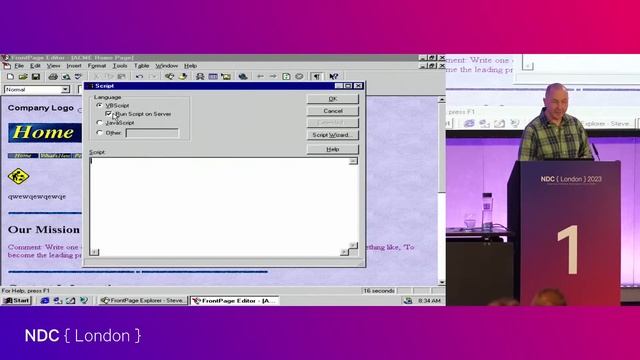The width and height of the screenshot is (640, 360).
Task: Open the Table menu
Action: coord(141,66)
